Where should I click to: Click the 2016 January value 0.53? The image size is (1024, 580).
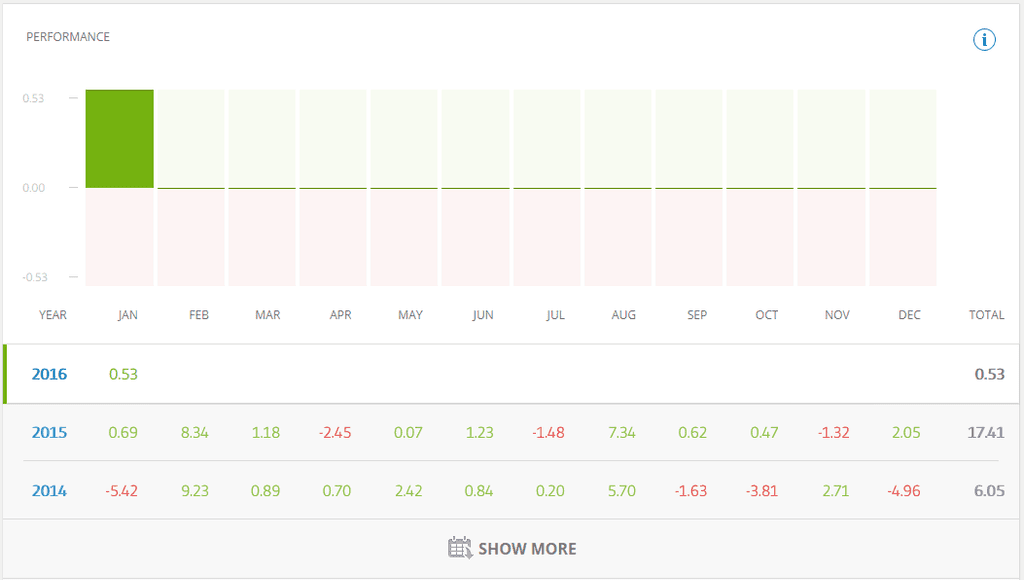click(x=123, y=374)
